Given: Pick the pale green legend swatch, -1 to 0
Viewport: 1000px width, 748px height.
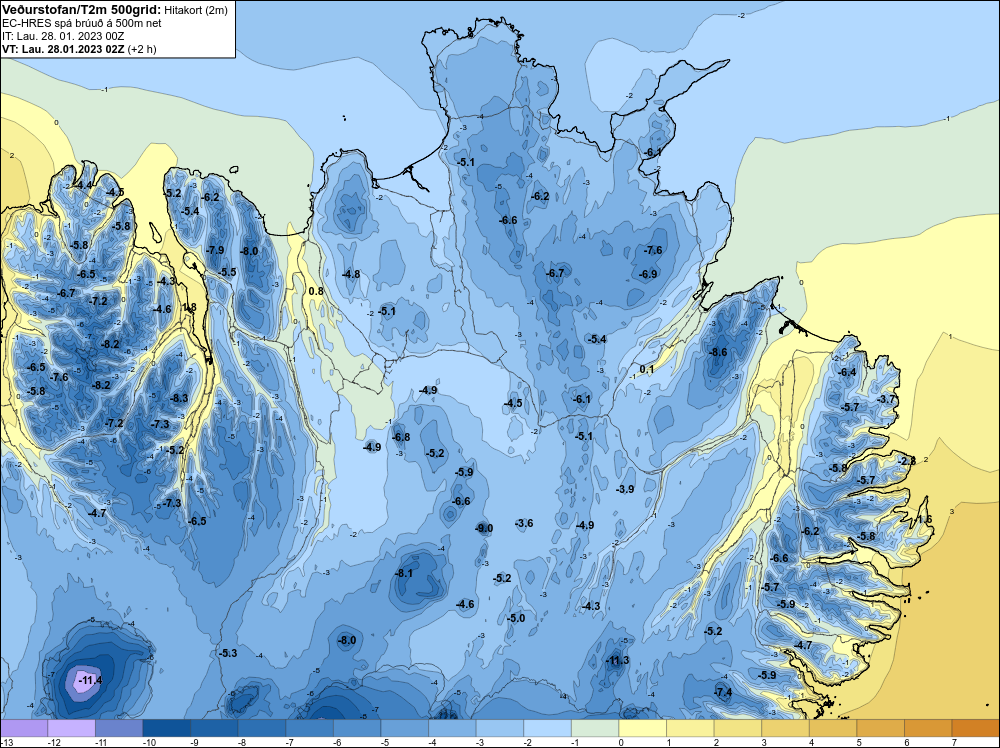Looking at the screenshot, I should pos(595,728).
